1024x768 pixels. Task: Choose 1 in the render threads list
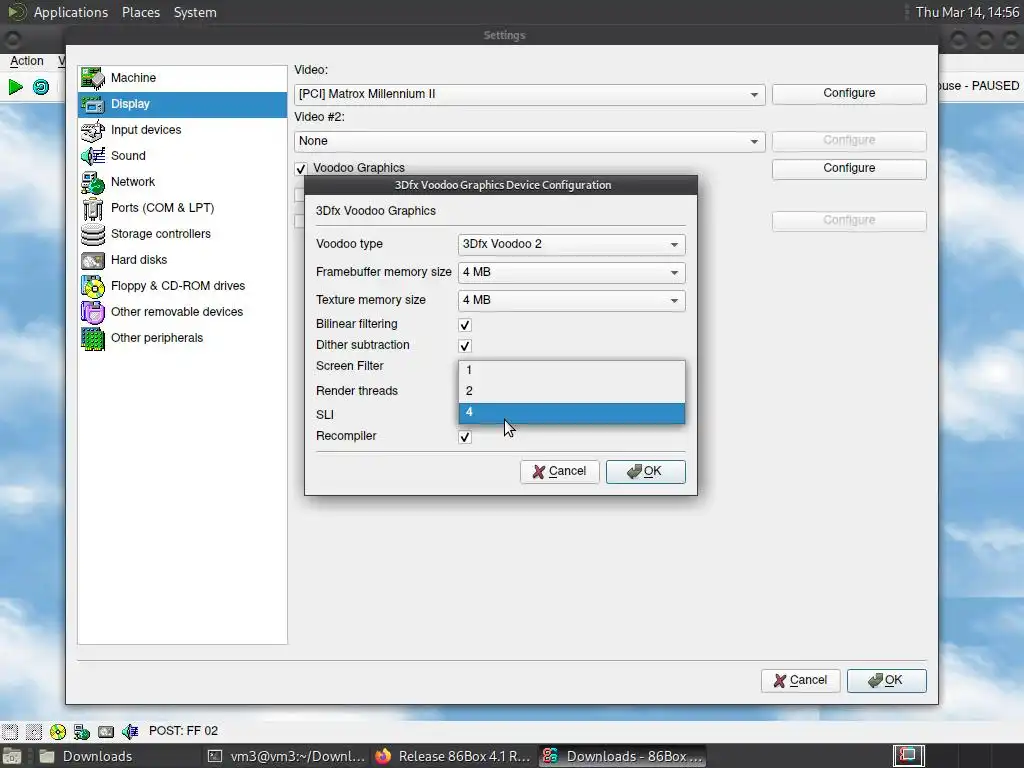[571, 370]
